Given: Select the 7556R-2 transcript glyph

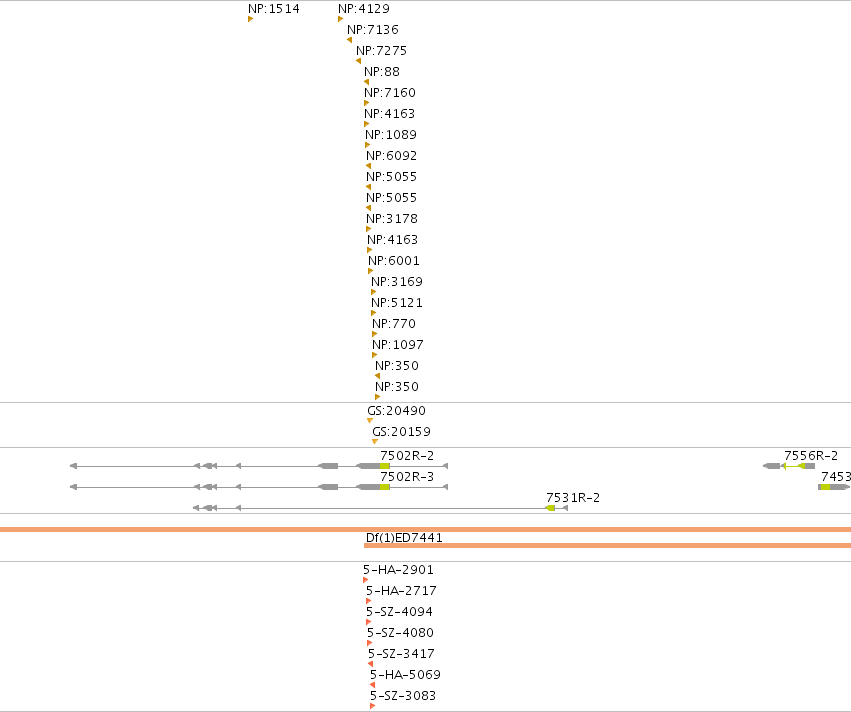Looking at the screenshot, I should [789, 466].
